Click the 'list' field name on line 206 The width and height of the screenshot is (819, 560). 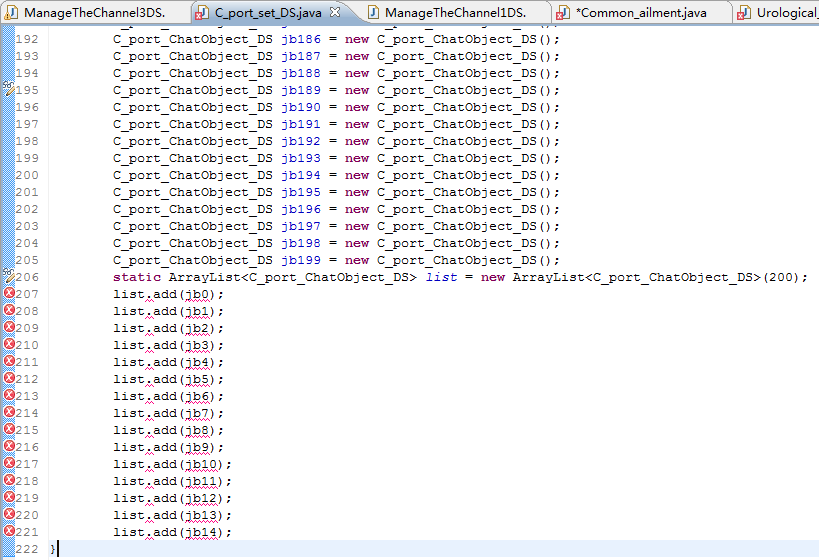coord(441,277)
